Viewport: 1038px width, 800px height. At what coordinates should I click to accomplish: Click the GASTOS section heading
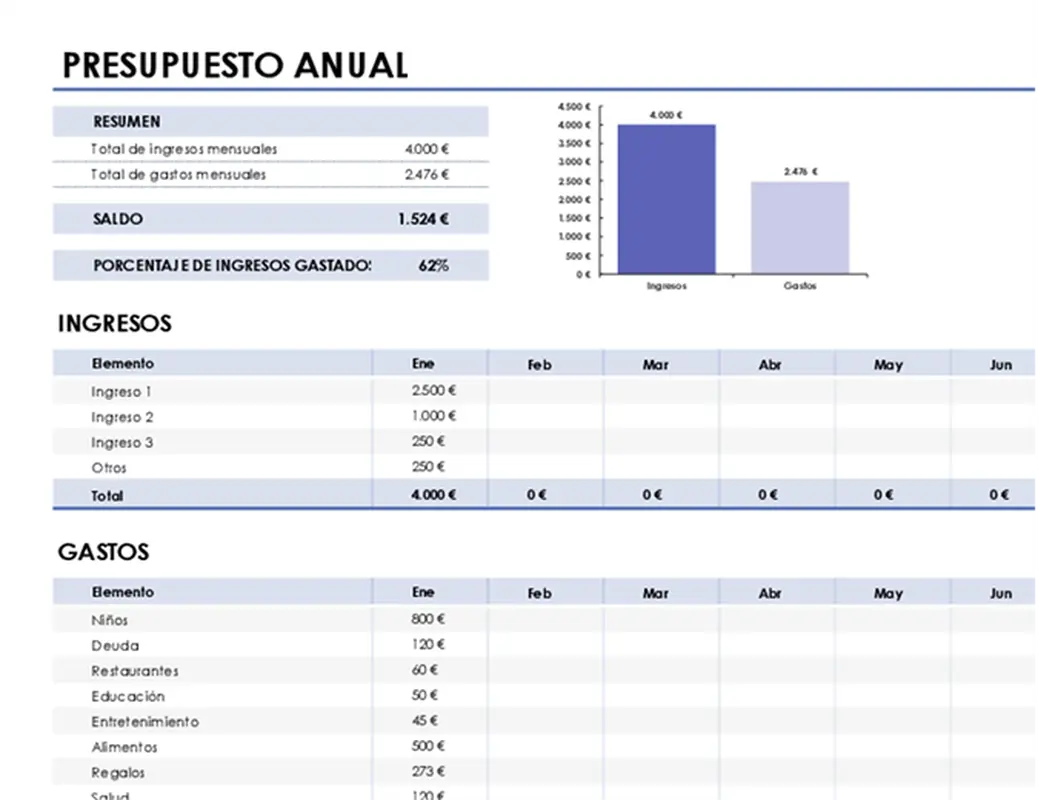(x=103, y=552)
